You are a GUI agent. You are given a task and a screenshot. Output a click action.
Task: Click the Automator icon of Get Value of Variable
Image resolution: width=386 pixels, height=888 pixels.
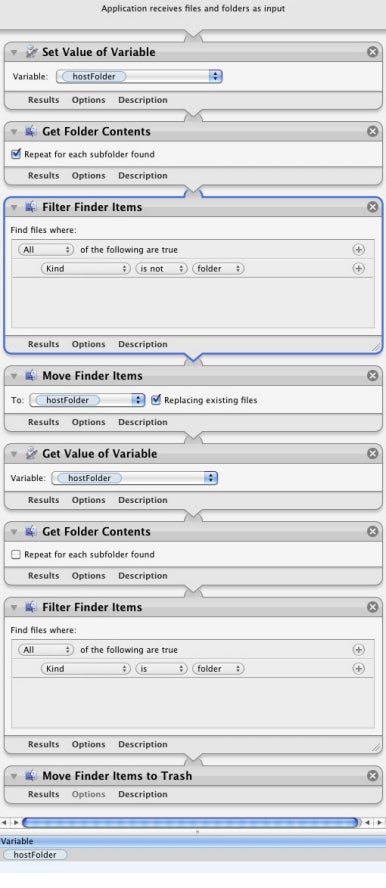pos(32,454)
